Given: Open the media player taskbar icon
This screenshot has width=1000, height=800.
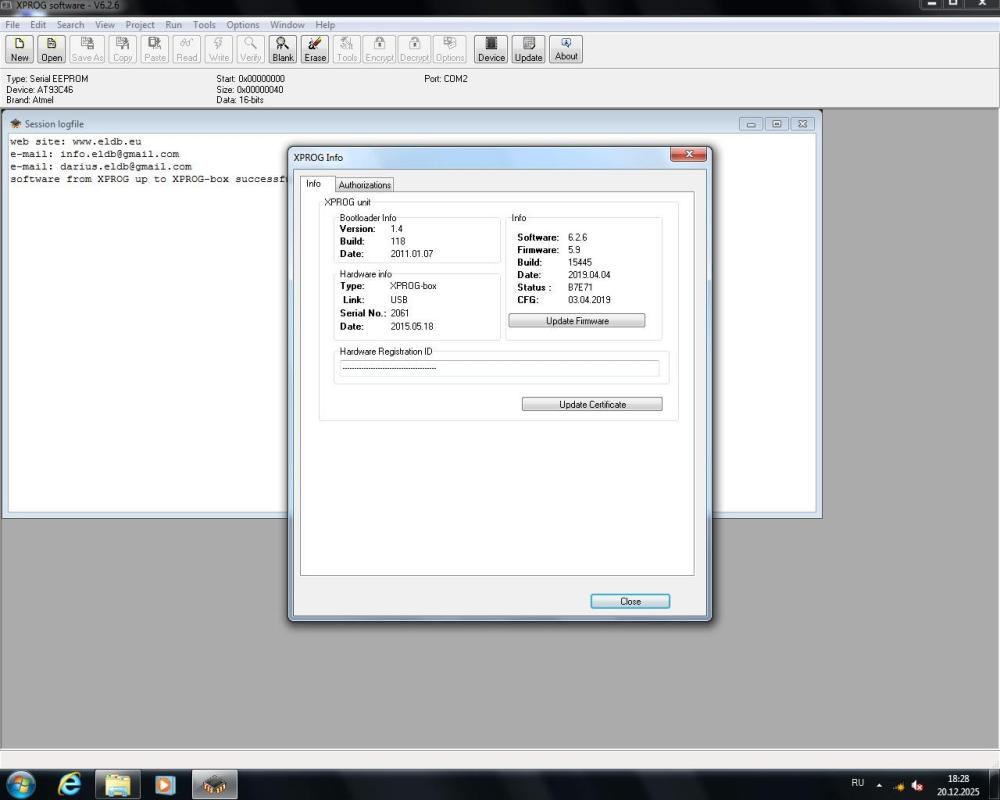Looking at the screenshot, I should pyautogui.click(x=165, y=784).
